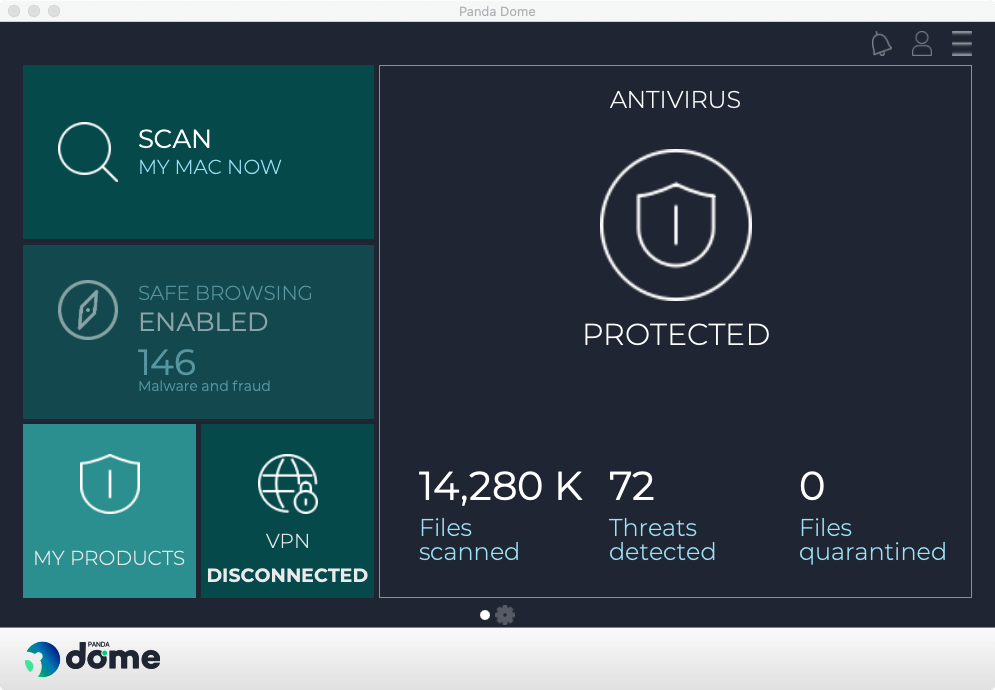Click the large antivirus shield circle icon
Screen dimensions: 995x690
pyautogui.click(x=676, y=225)
